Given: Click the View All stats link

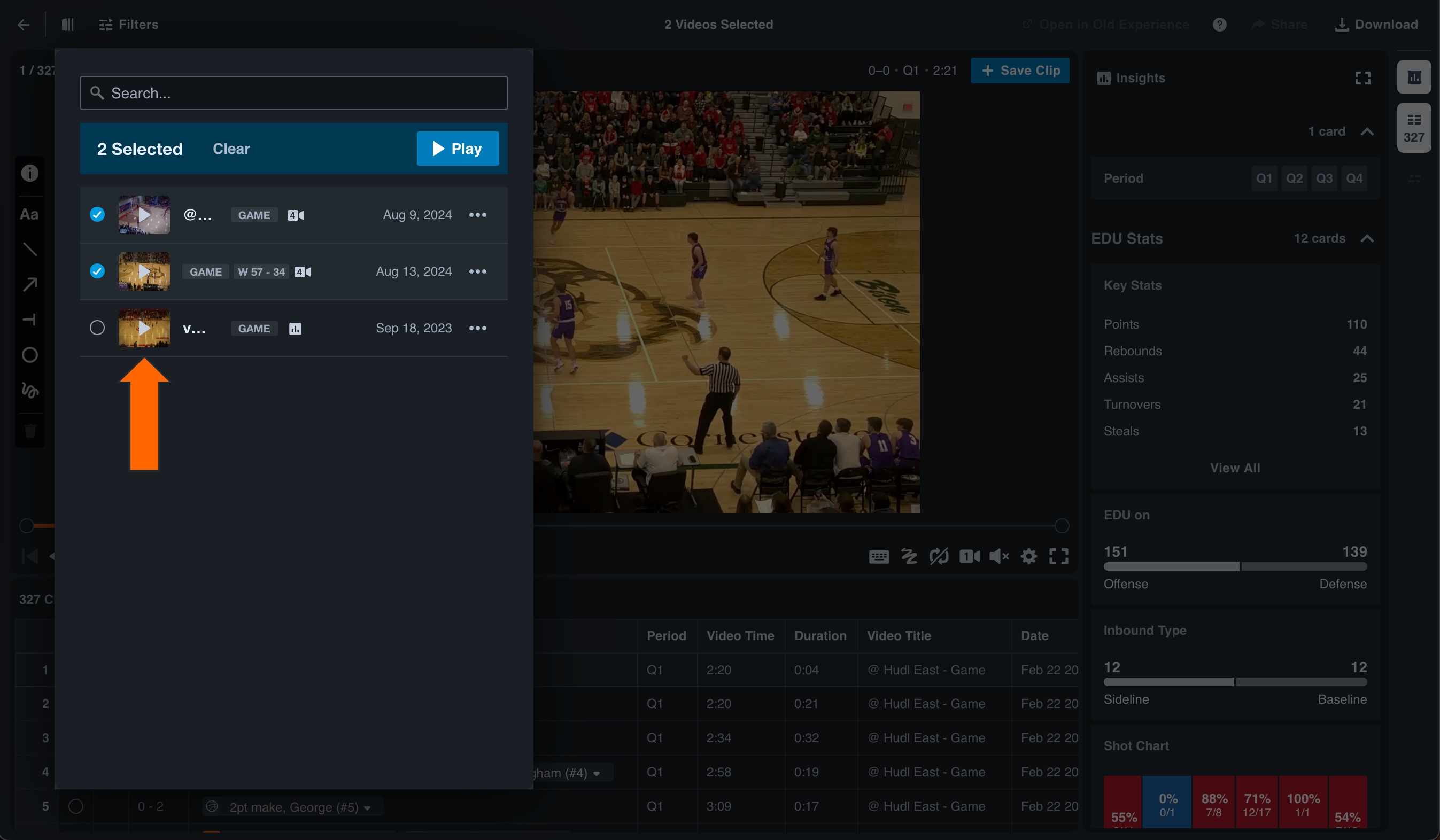Looking at the screenshot, I should pos(1235,467).
